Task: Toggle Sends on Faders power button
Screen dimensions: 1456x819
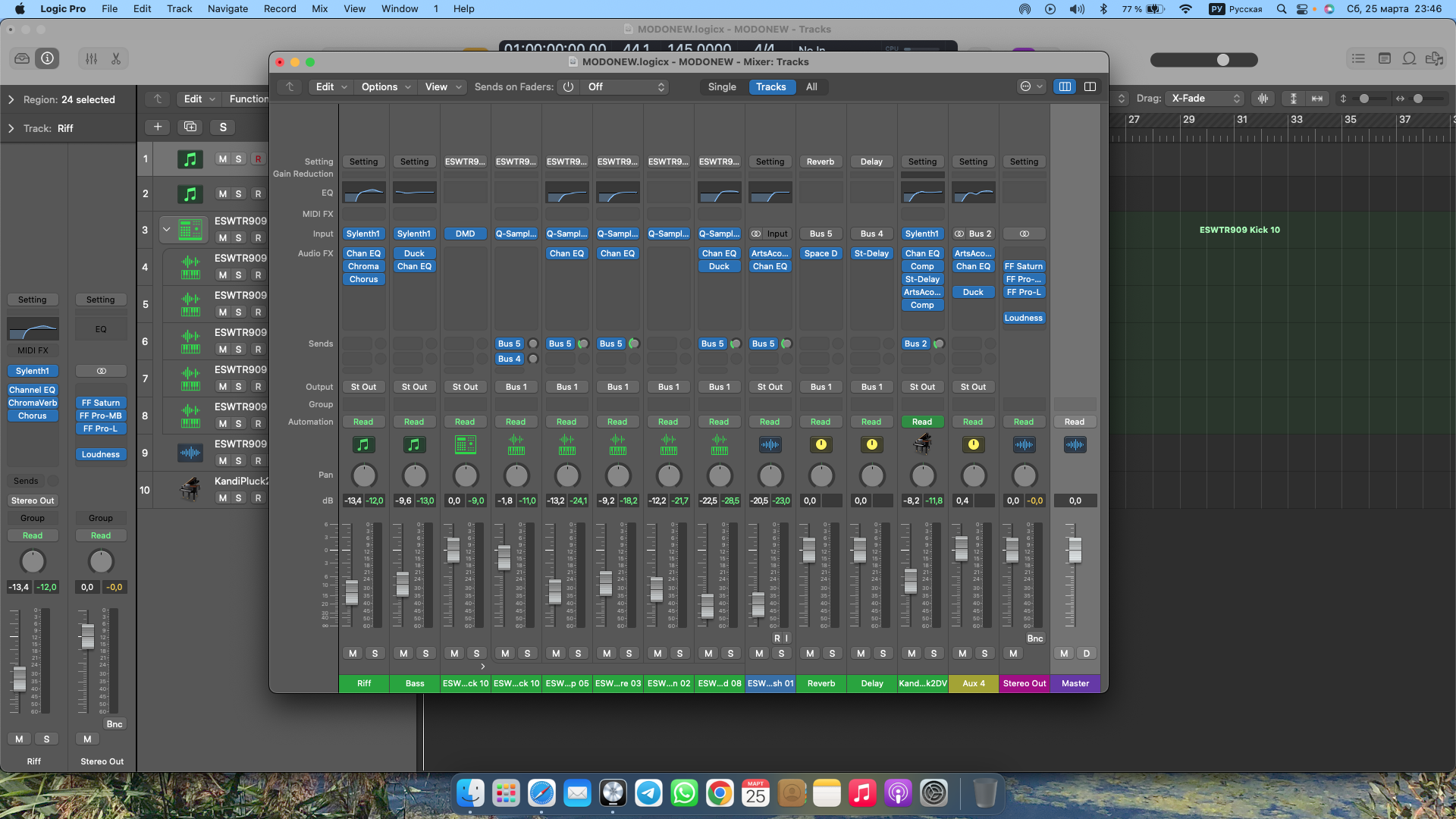Action: (x=568, y=86)
